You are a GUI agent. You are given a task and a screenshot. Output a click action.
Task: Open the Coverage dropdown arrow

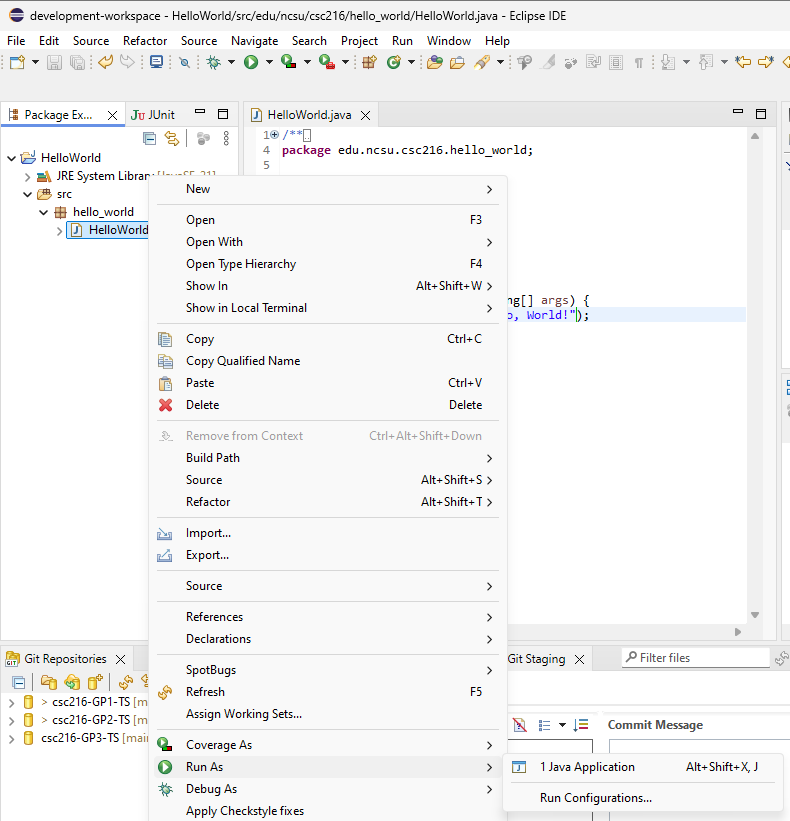[307, 62]
